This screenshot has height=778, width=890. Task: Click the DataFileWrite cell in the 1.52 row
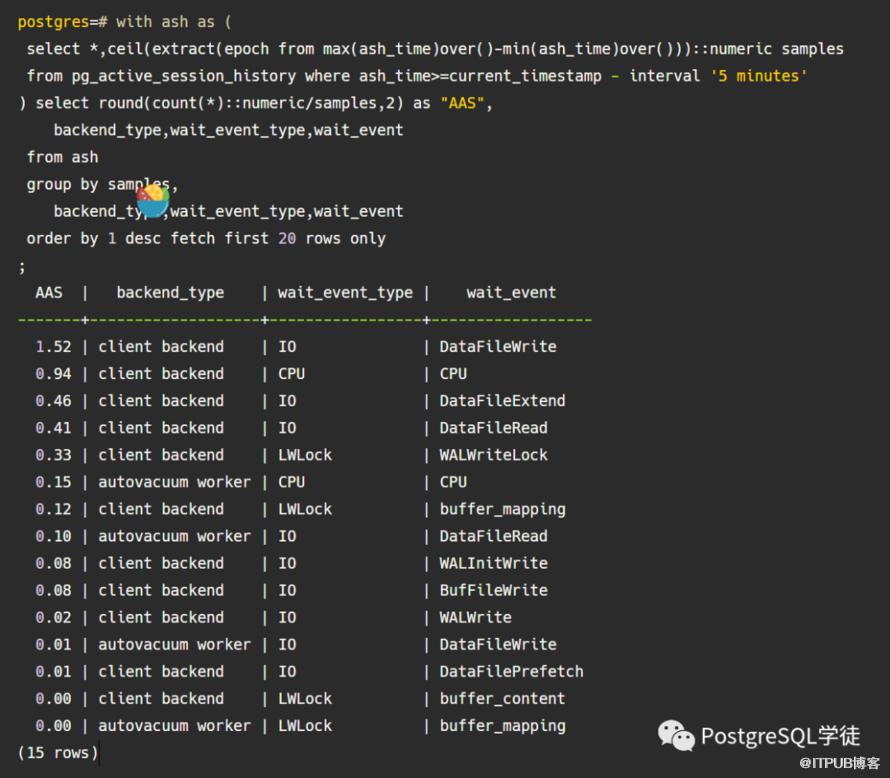click(498, 347)
